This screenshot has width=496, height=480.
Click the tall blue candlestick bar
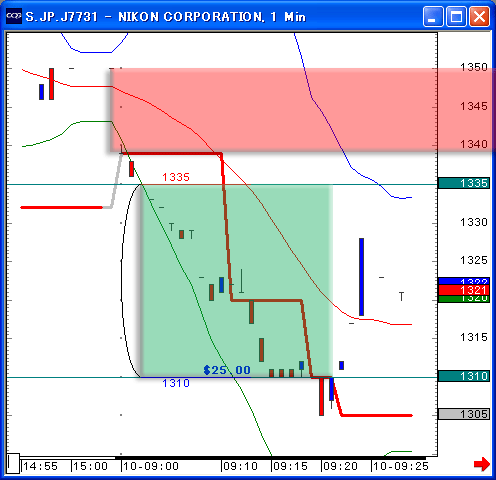coord(361,277)
